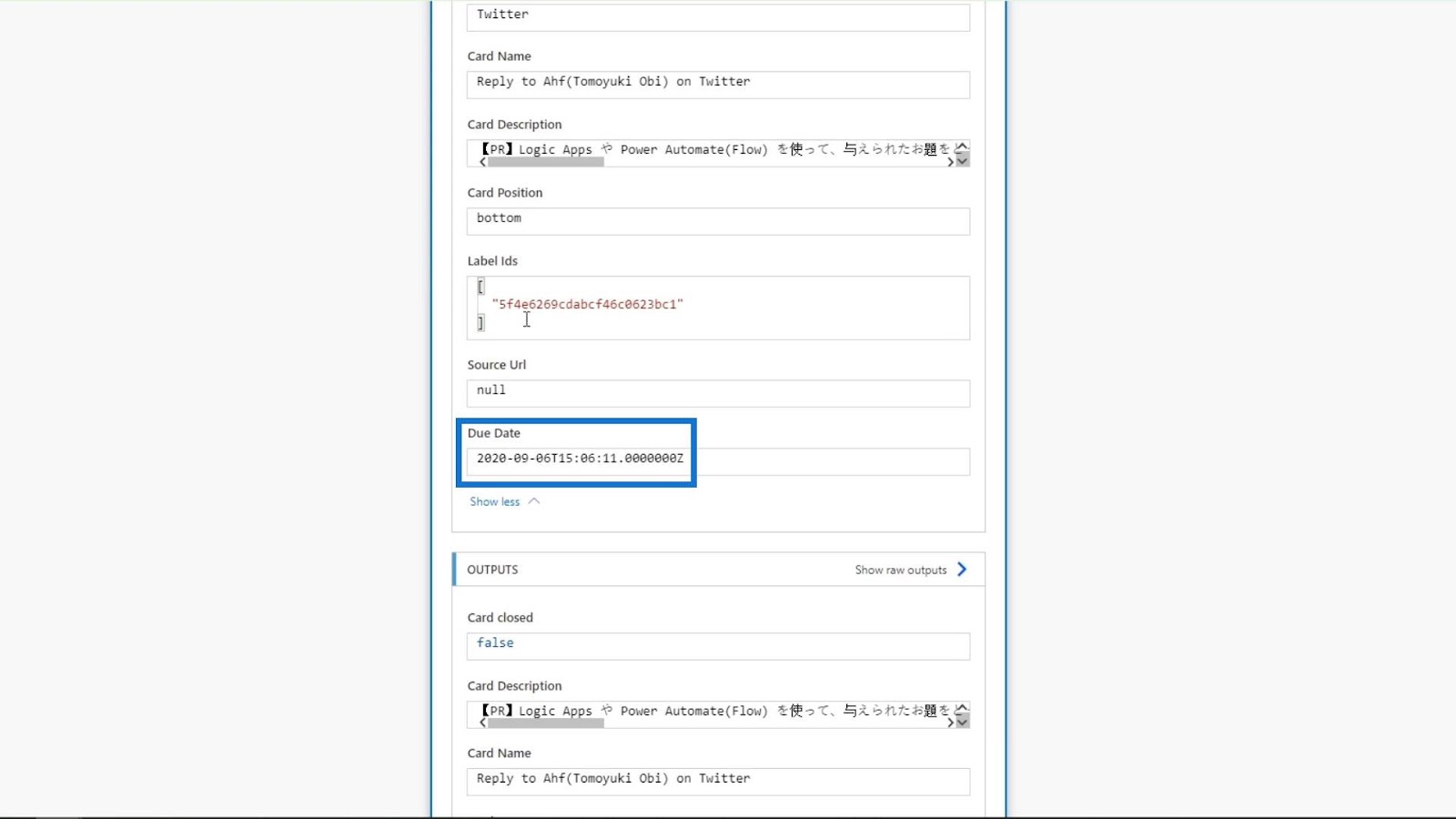The width and height of the screenshot is (1456, 819).
Task: Click the Source Url label
Action: pyautogui.click(x=497, y=365)
